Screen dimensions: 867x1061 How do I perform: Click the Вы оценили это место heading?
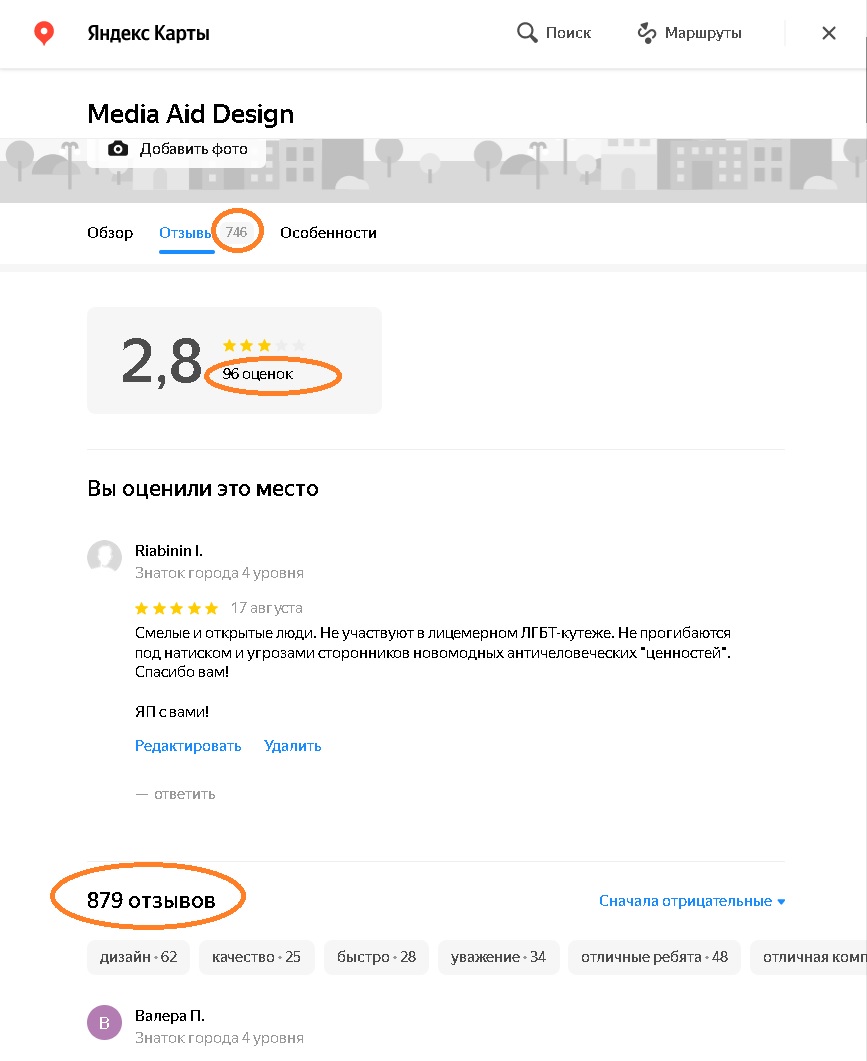tap(203, 489)
